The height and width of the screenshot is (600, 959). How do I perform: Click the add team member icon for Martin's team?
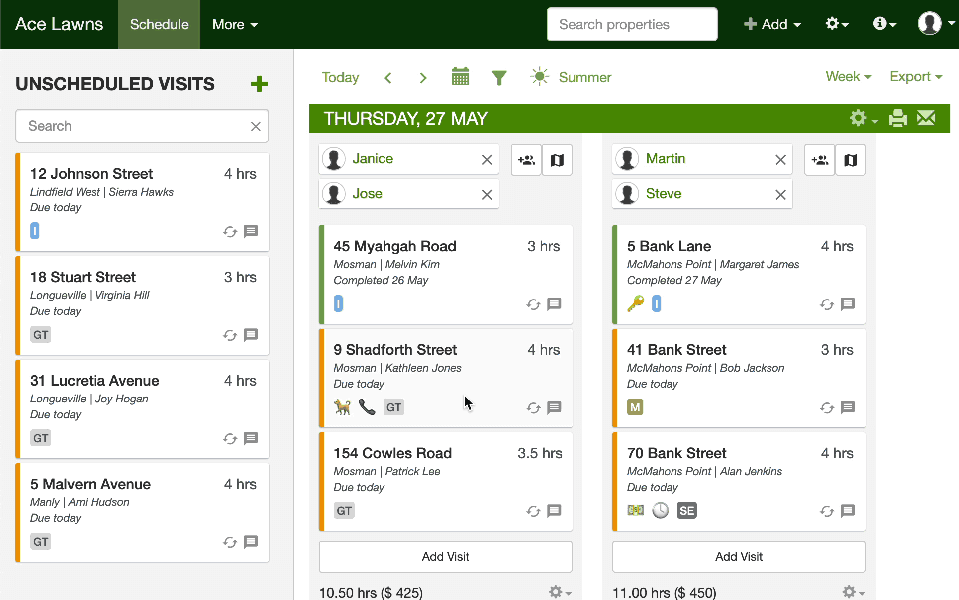pyautogui.click(x=820, y=160)
